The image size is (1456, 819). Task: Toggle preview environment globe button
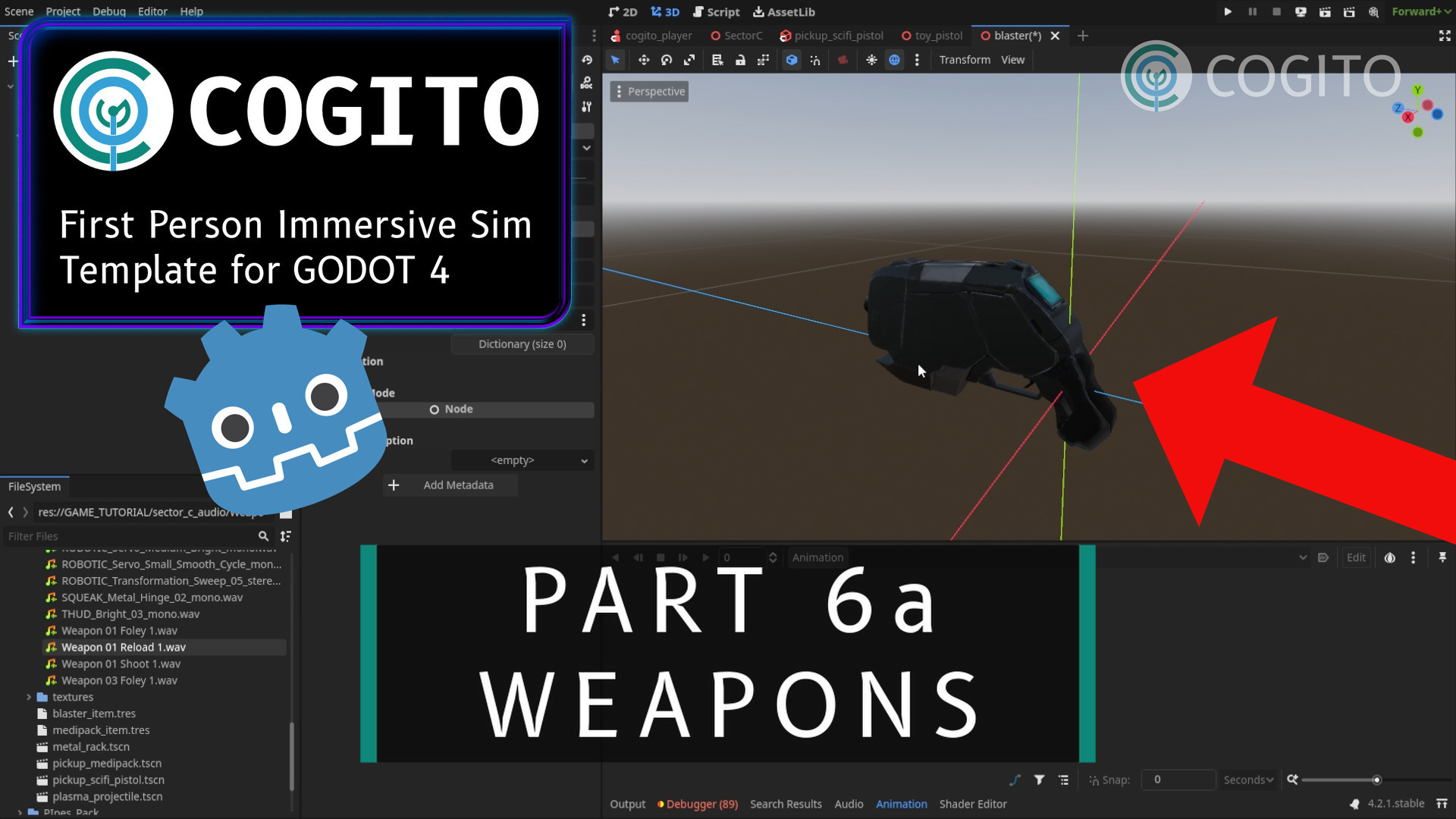coord(895,60)
